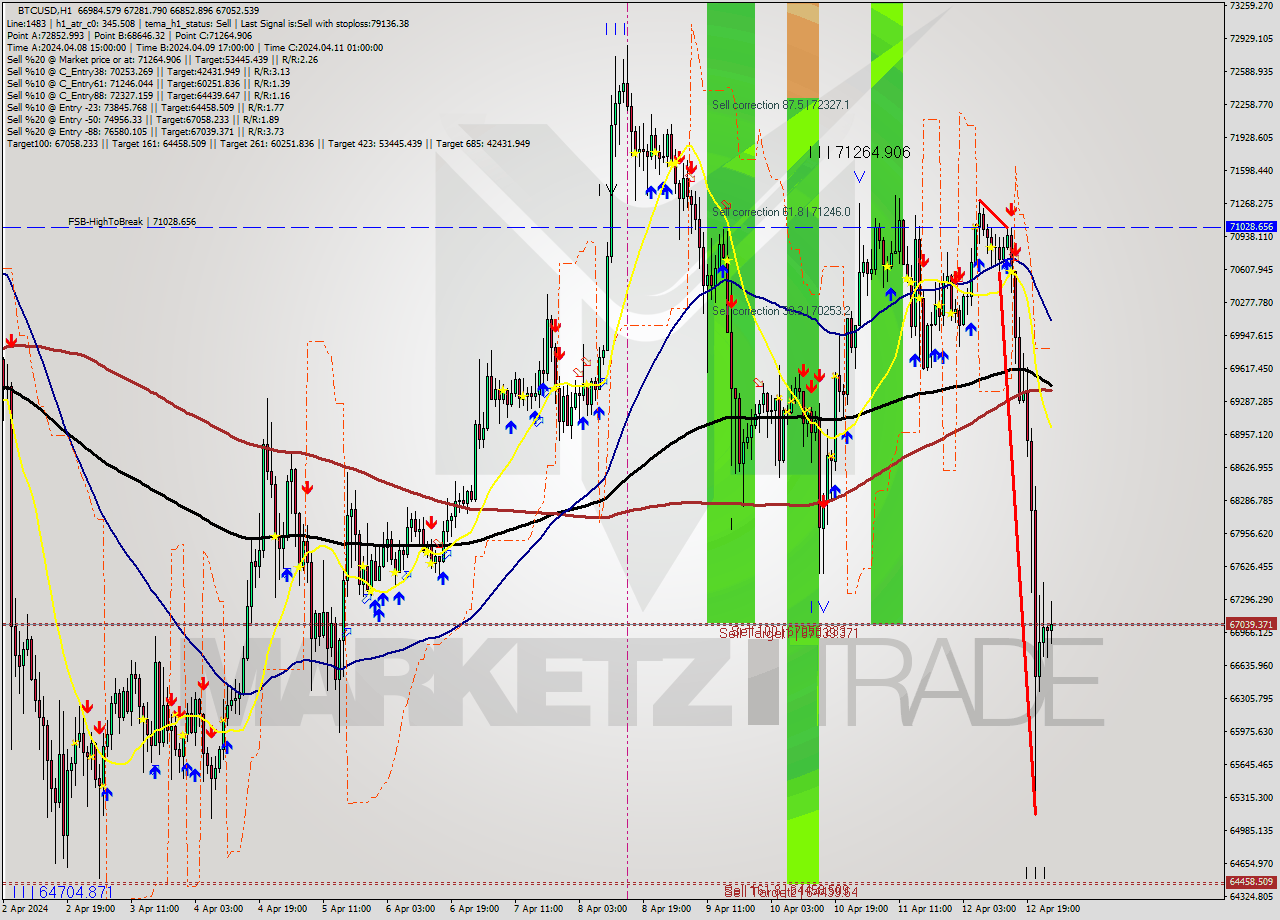Click the Sell %20 @ Entry -88: 76580.105 line
This screenshot has width=1280, height=920.
[146, 131]
